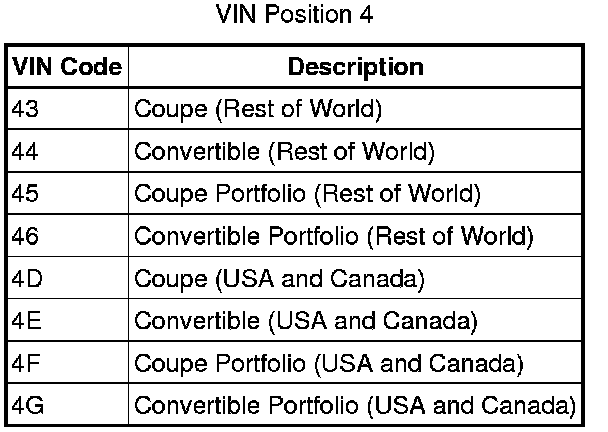Select the VIN code cell '4F'
The height and width of the screenshot is (432, 608).
coord(26,364)
